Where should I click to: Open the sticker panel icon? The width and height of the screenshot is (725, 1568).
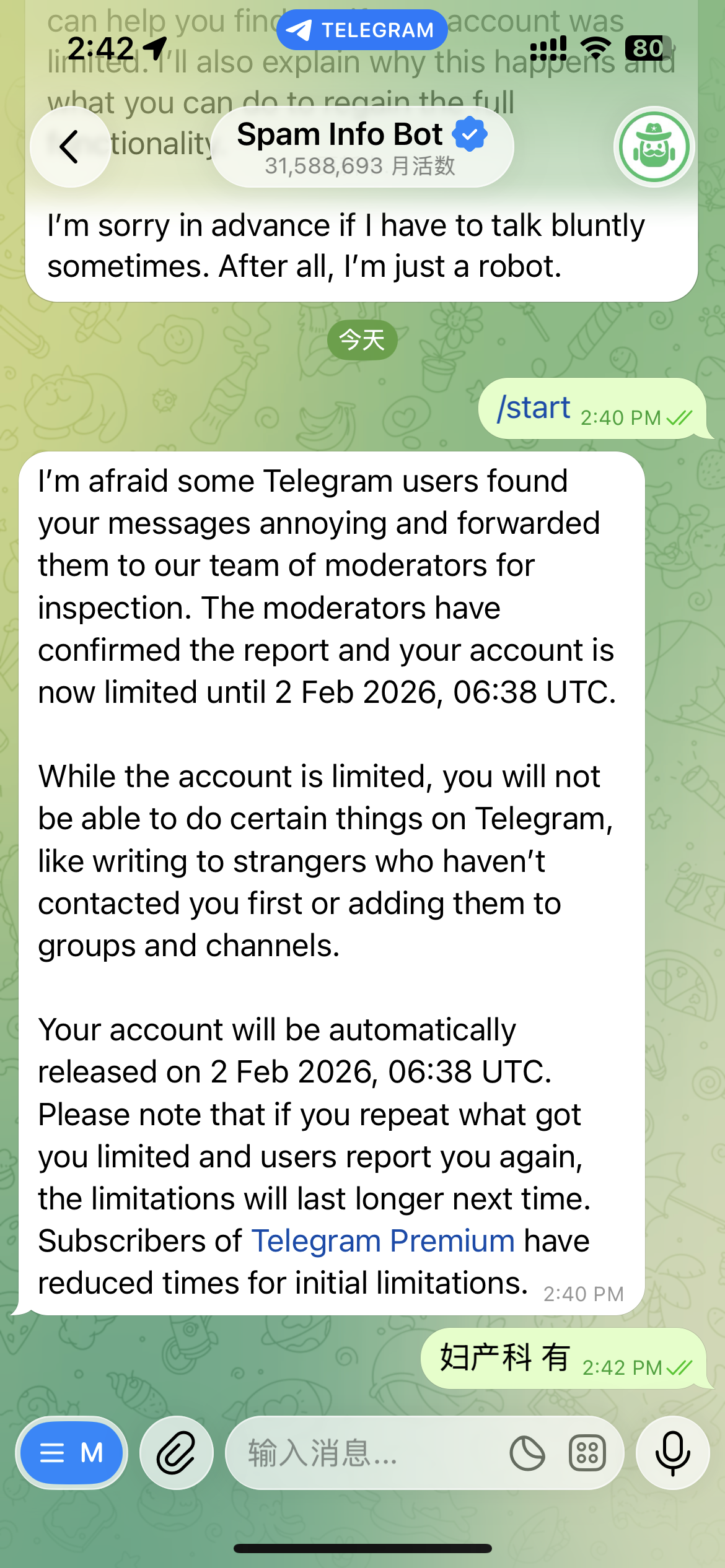click(x=527, y=1453)
